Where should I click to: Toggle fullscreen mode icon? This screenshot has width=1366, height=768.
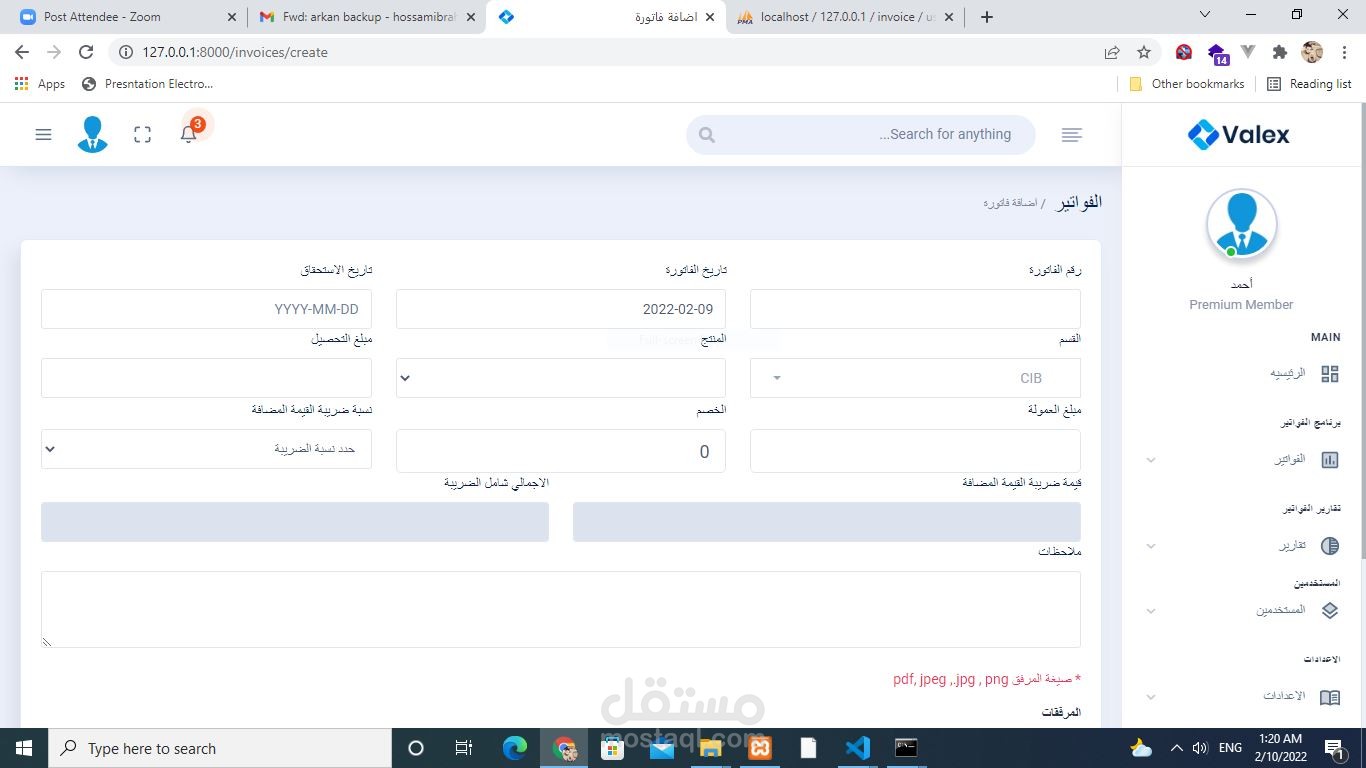pos(142,134)
